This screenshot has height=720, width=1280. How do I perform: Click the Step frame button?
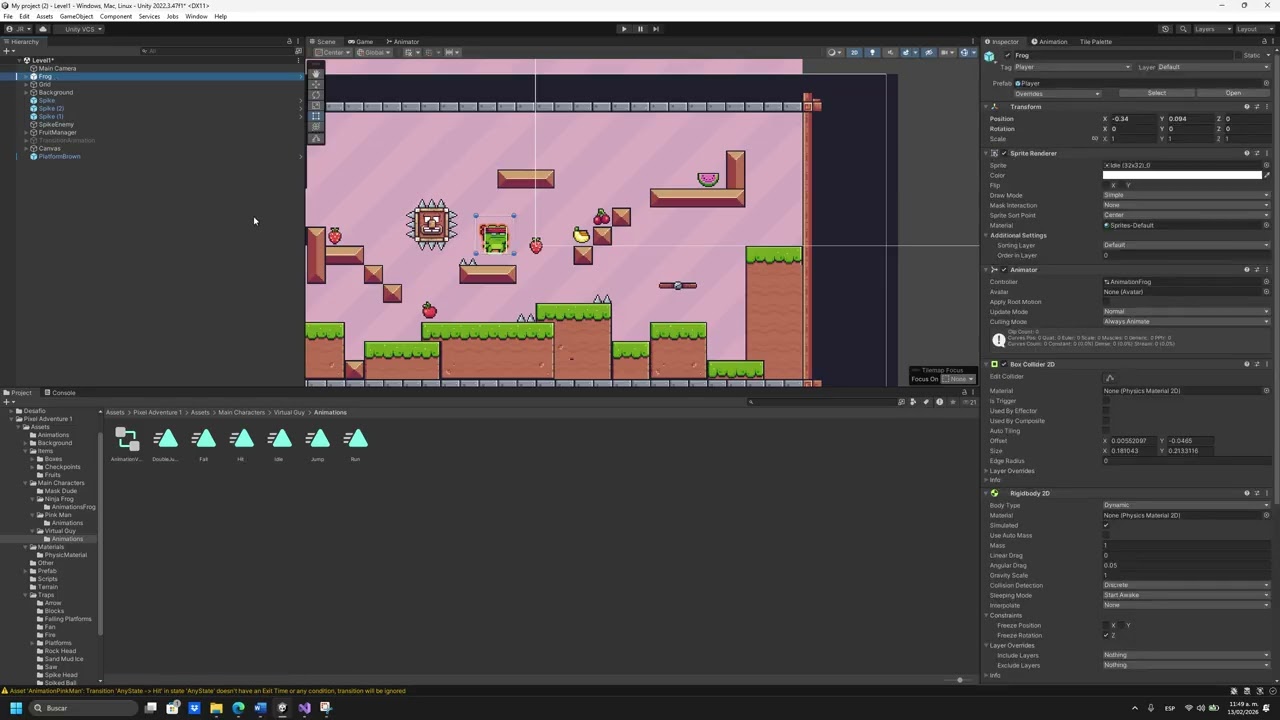pos(656,29)
